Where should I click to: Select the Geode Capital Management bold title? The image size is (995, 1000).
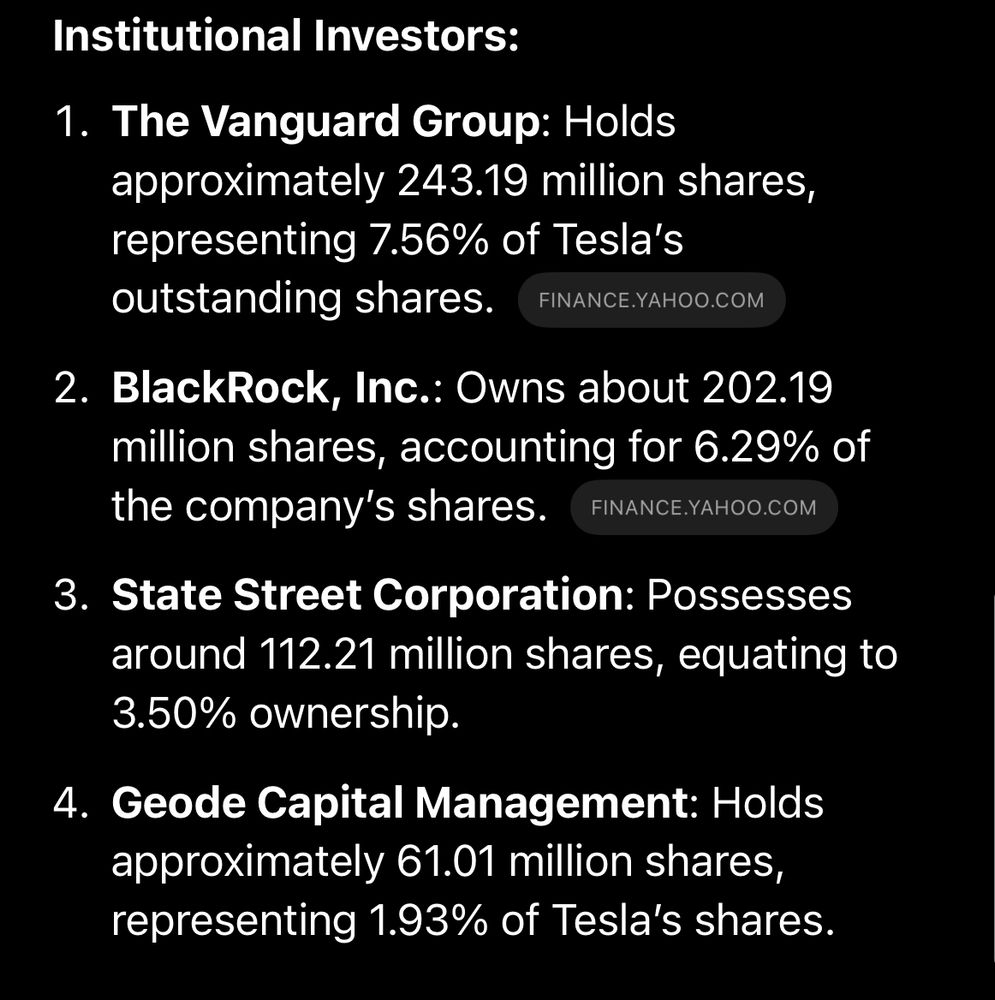point(400,802)
